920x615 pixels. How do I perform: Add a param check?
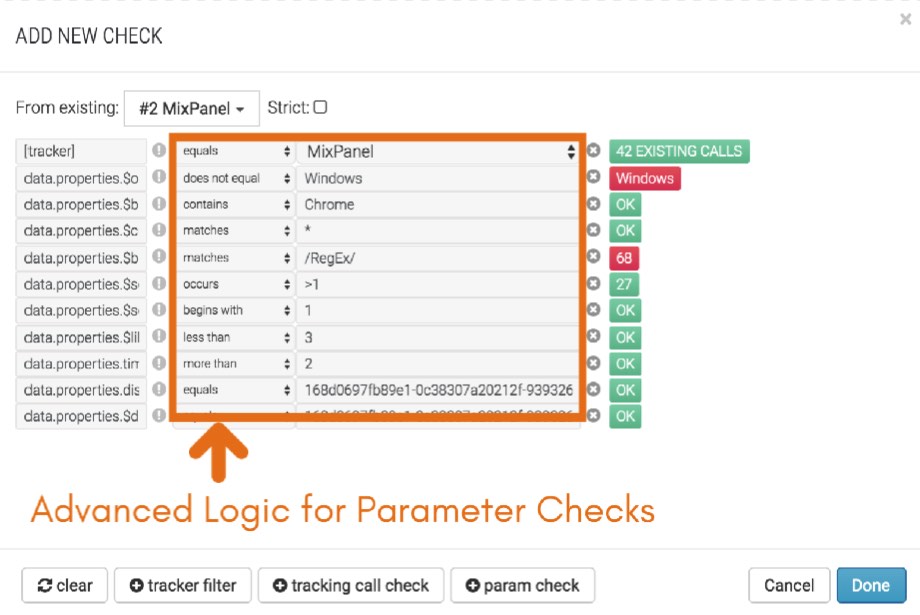tap(523, 585)
